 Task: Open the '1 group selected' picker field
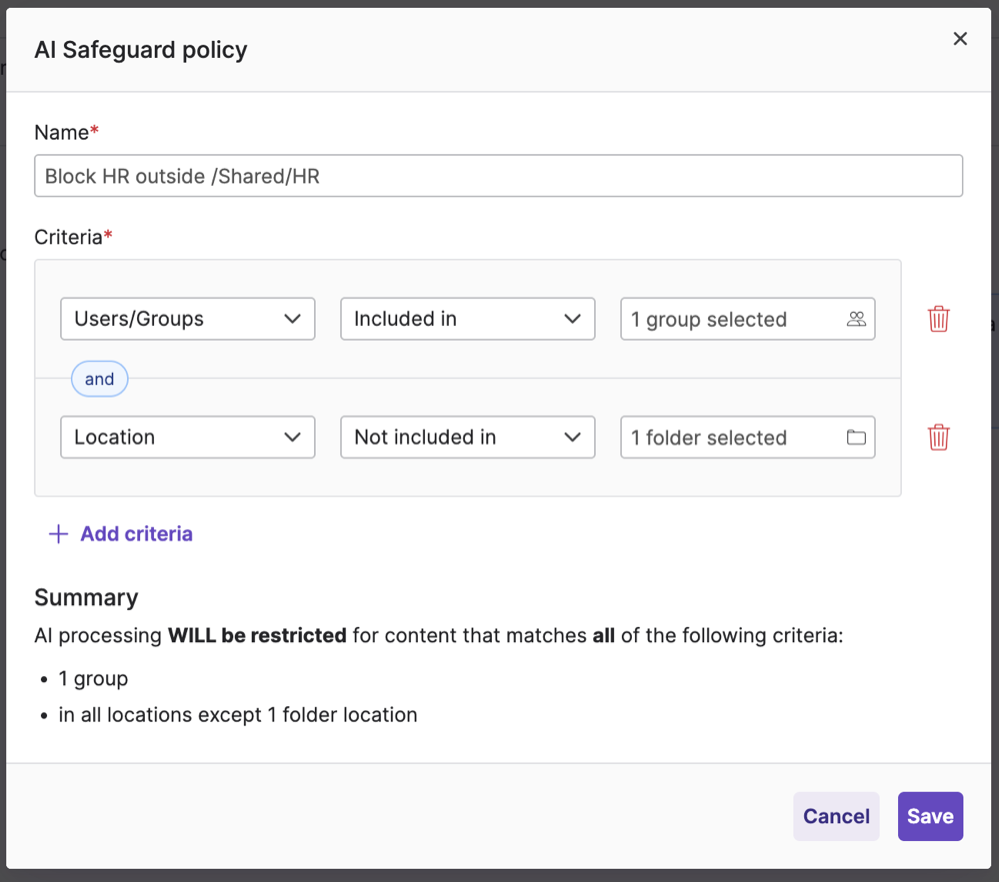tap(735, 319)
